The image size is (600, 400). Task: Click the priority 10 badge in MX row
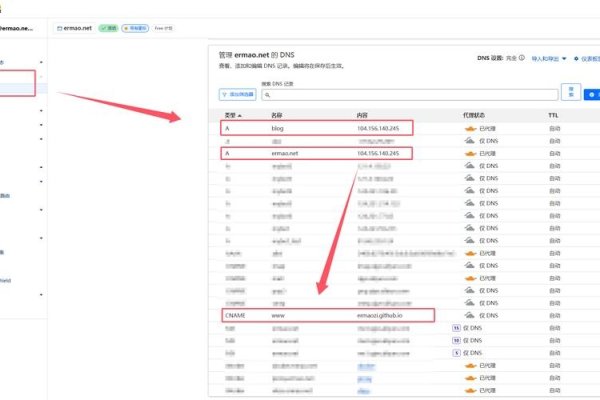[456, 340]
